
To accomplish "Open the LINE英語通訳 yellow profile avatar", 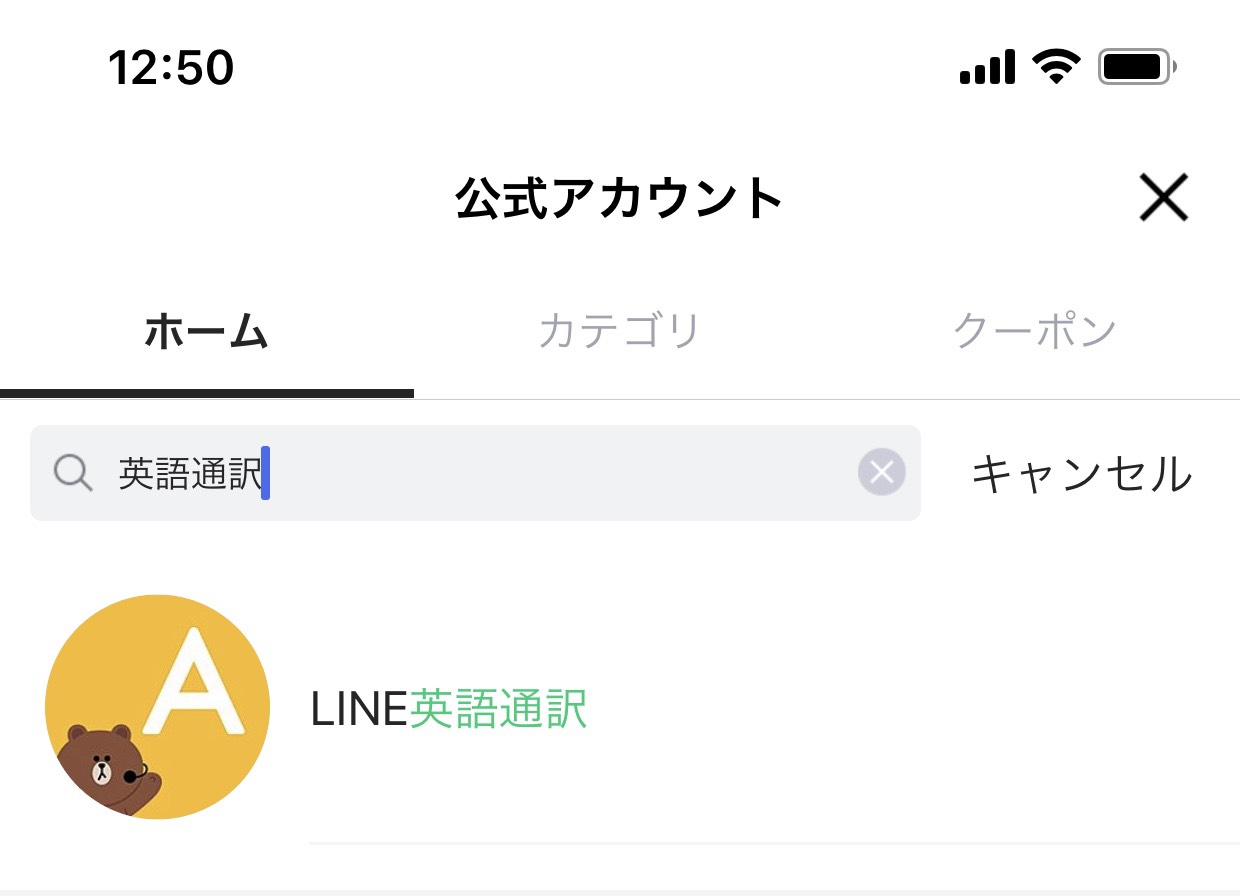I will coord(157,707).
